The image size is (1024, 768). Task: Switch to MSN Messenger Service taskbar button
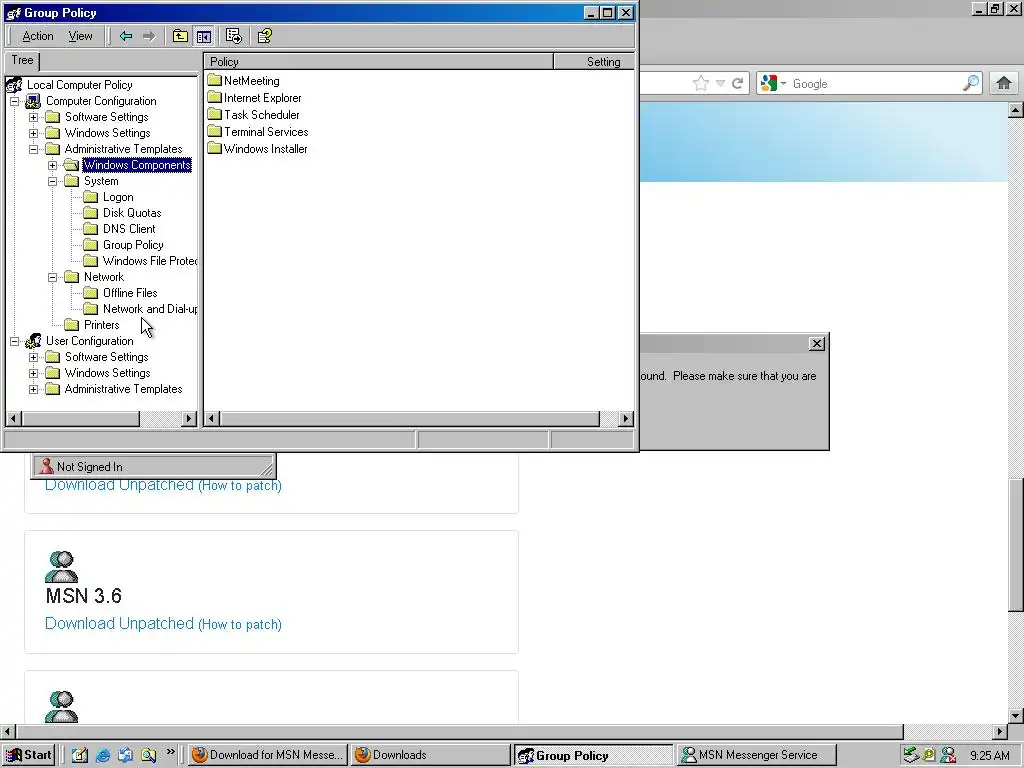point(756,755)
